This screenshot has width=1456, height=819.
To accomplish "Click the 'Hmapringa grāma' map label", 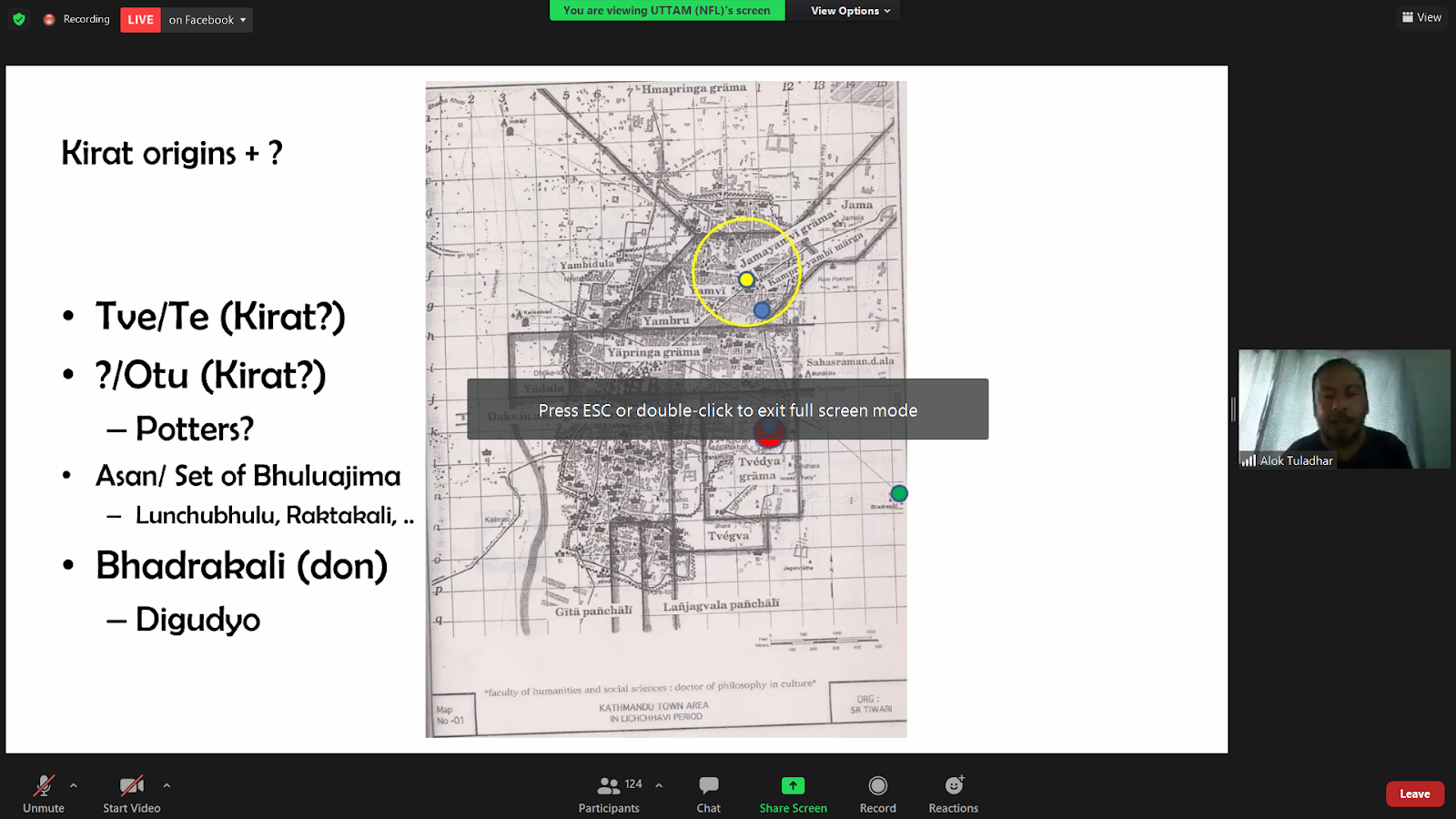I will (693, 88).
